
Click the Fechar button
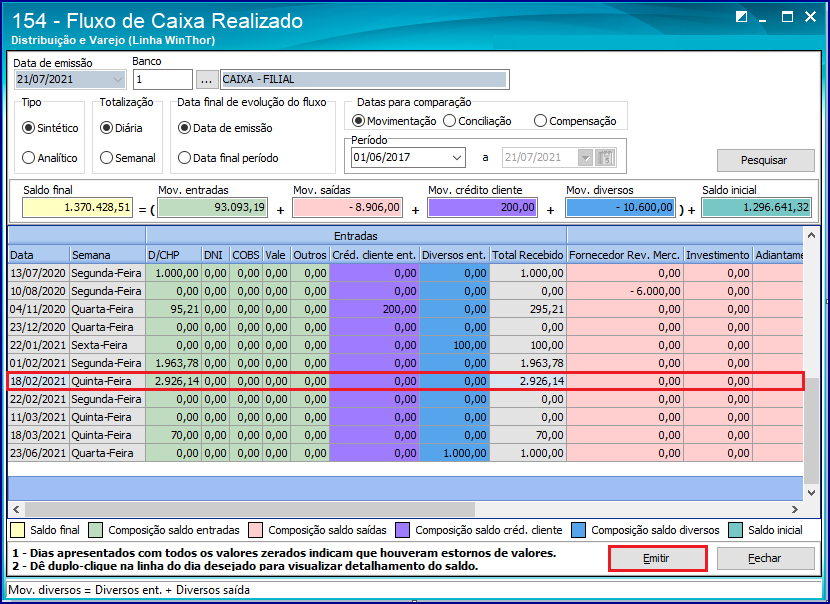(x=765, y=558)
